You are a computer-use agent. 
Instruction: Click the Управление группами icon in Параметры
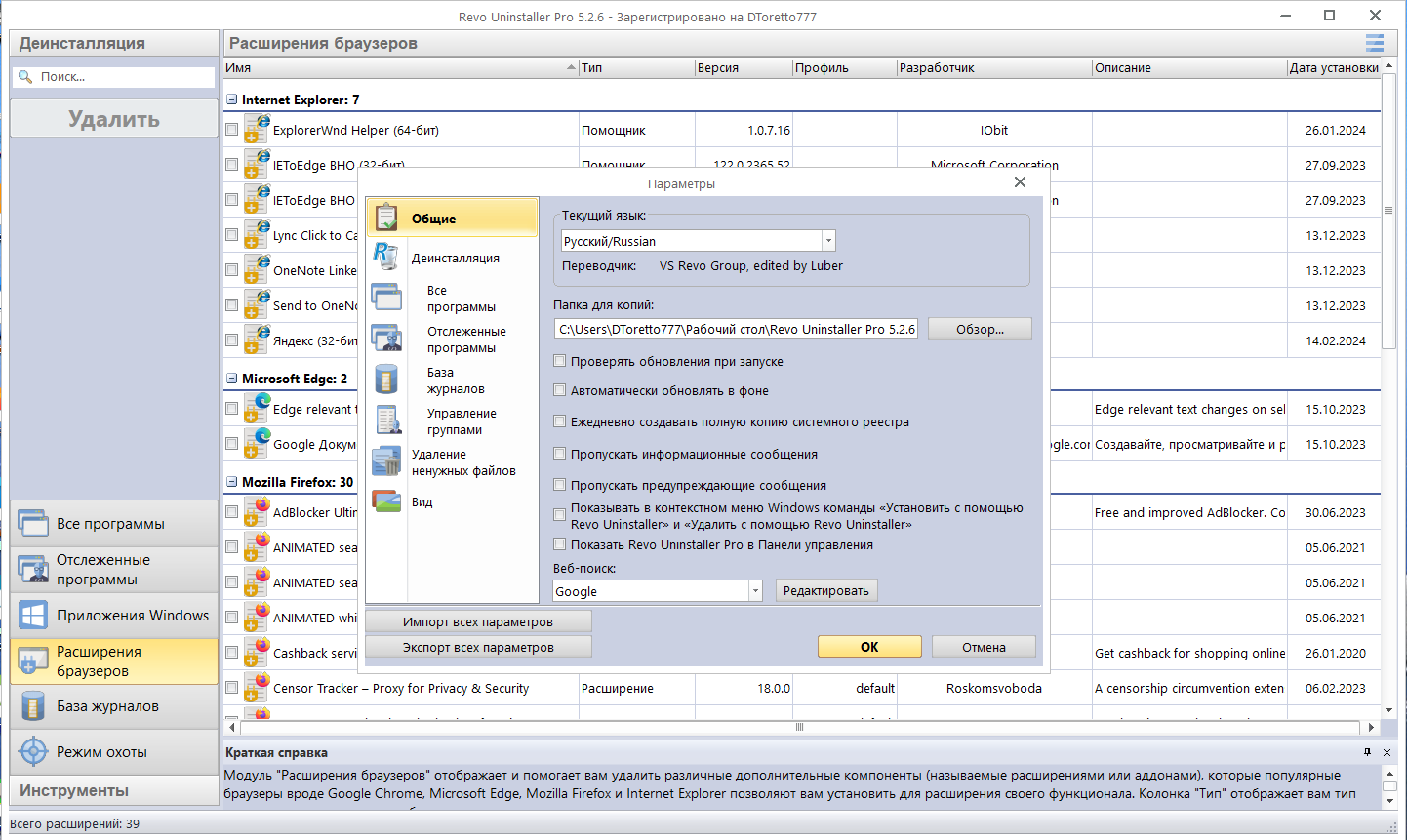(x=387, y=420)
